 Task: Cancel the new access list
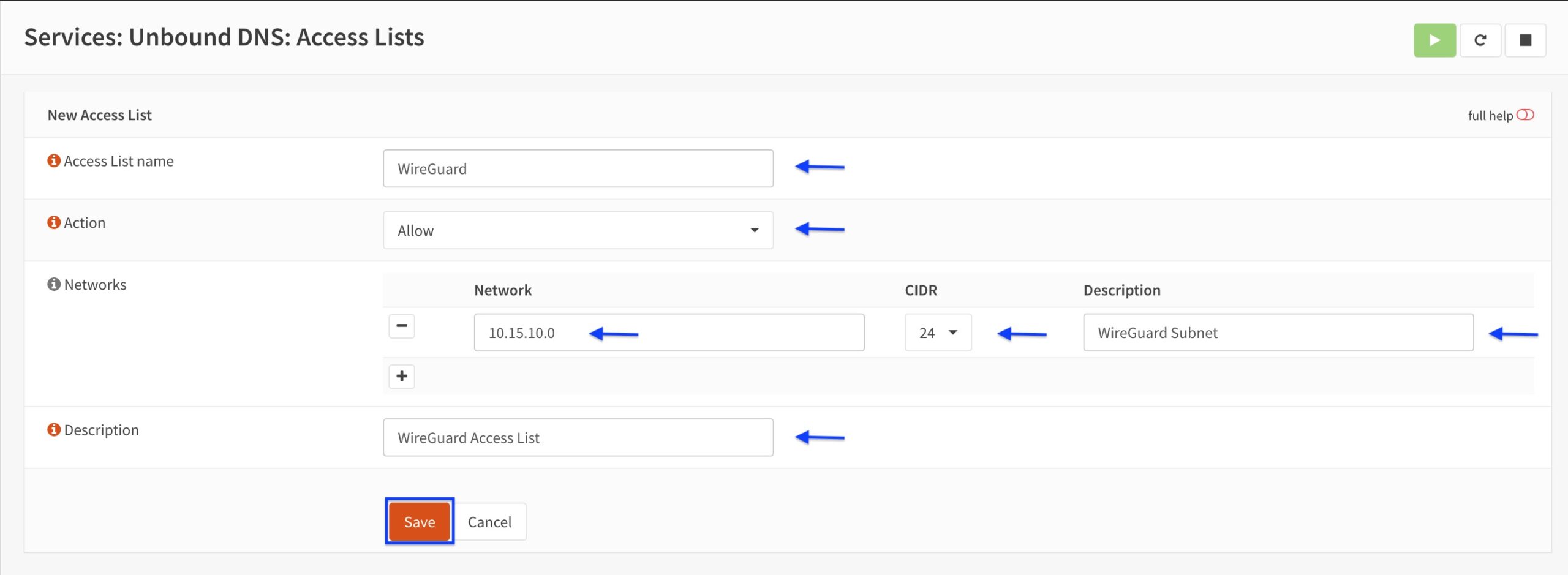pos(489,522)
